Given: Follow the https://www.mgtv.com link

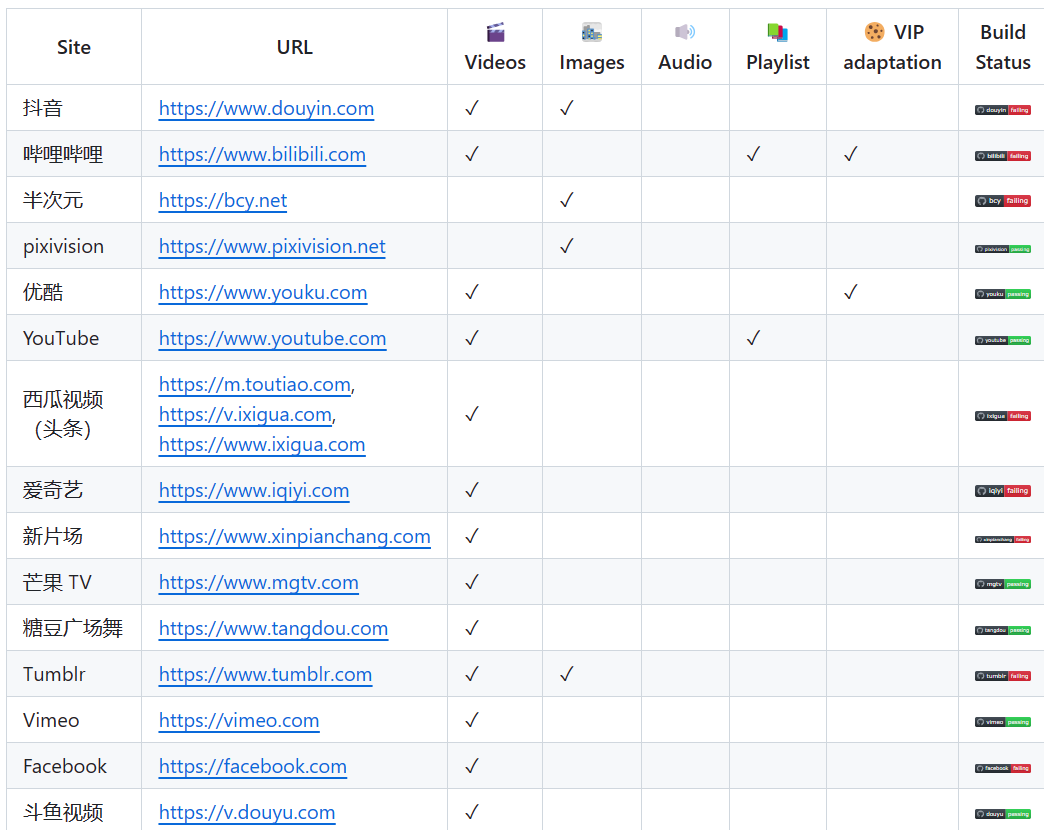Looking at the screenshot, I should [x=259, y=583].
